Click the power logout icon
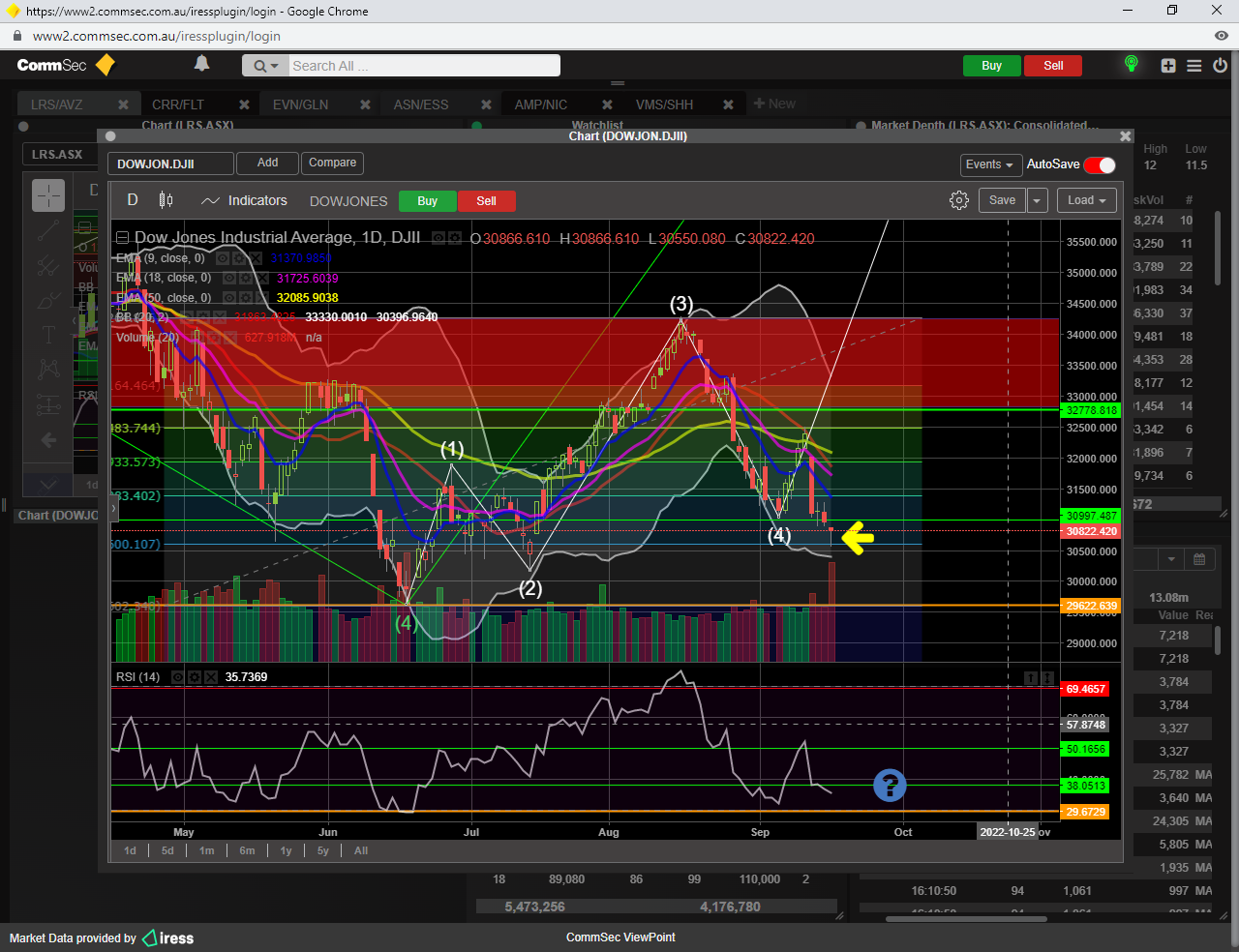 1220,66
